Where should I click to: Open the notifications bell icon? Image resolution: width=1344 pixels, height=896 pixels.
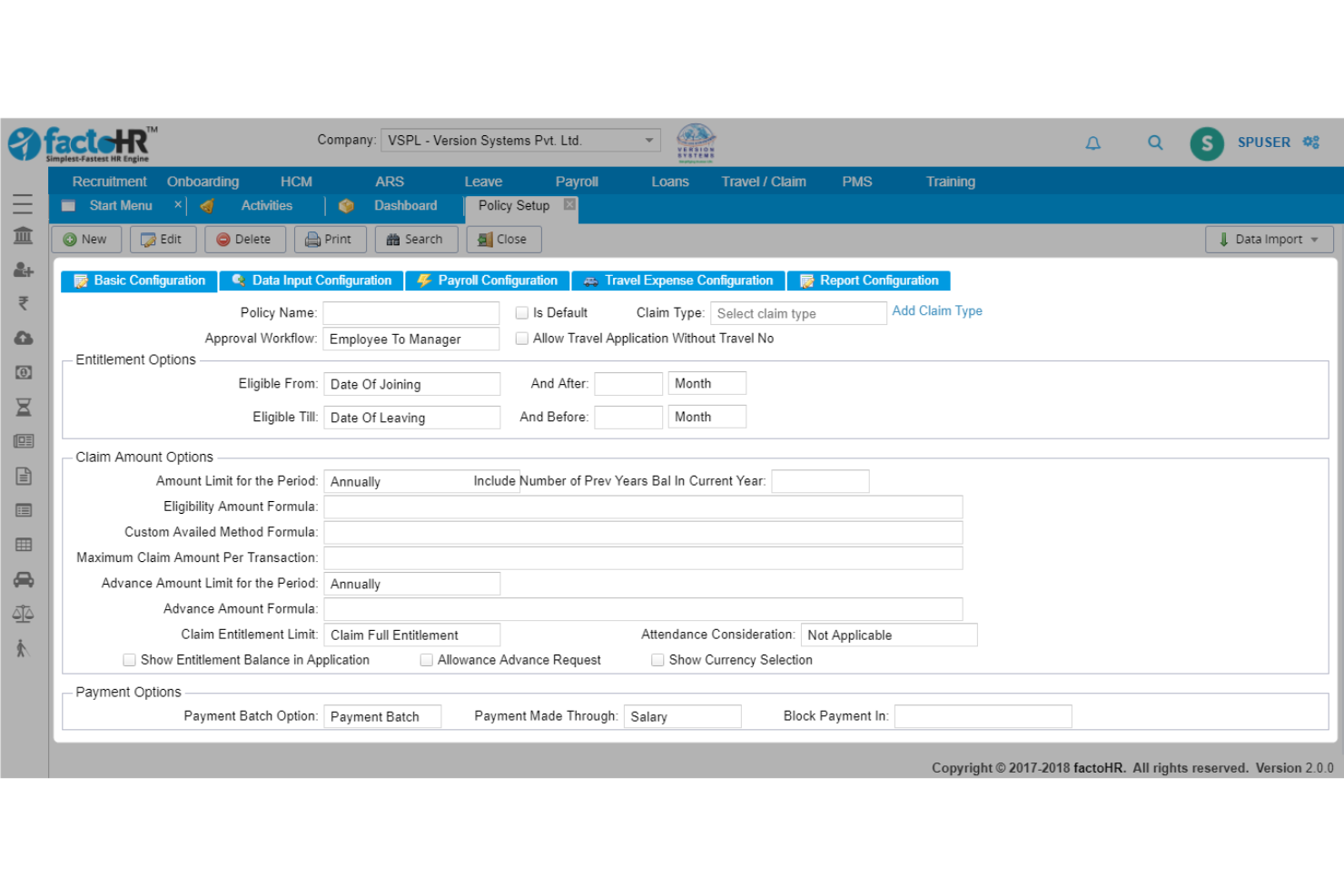coord(1093,143)
